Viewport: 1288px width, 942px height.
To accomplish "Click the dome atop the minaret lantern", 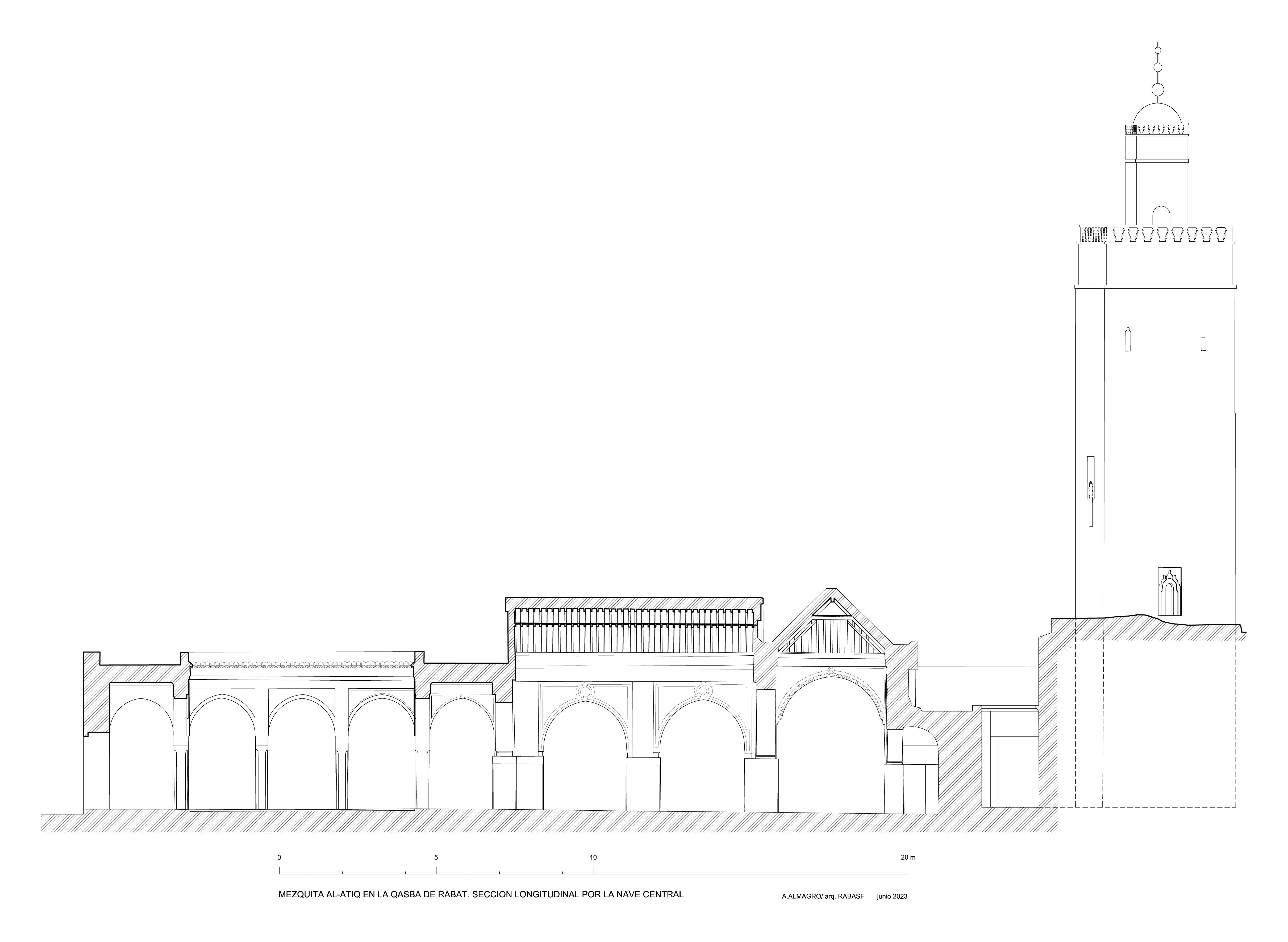I will pyautogui.click(x=1157, y=113).
